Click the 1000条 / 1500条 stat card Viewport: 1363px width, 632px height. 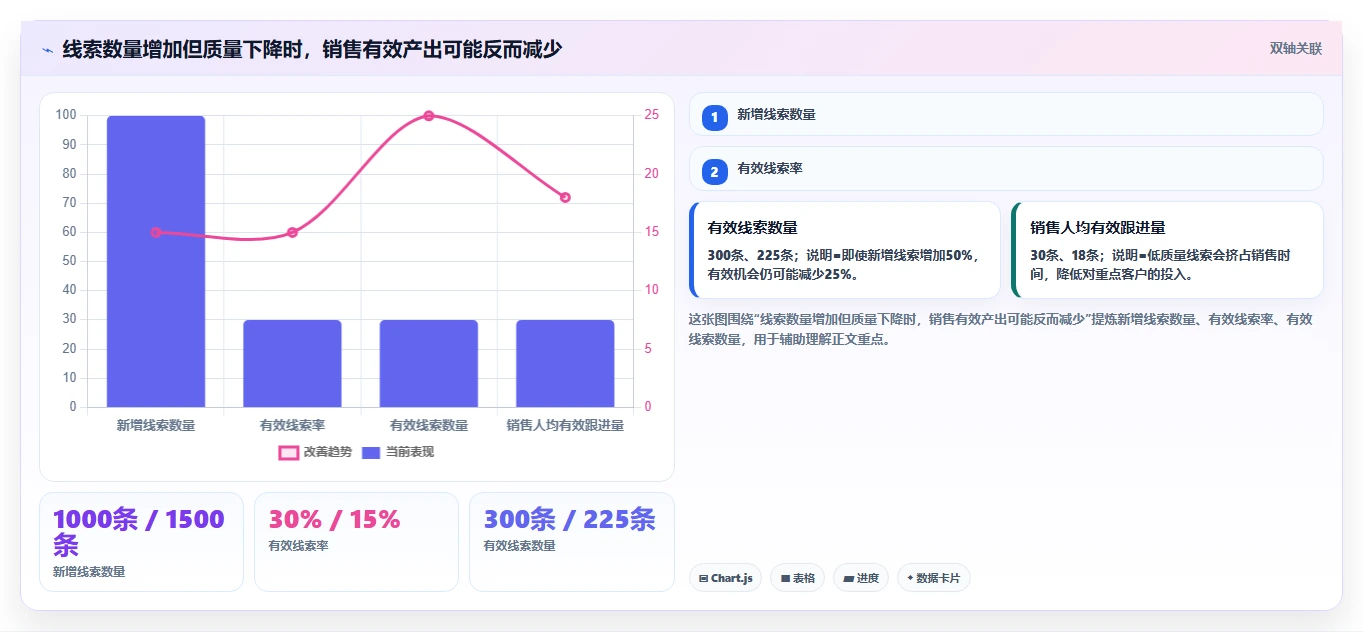click(x=141, y=542)
